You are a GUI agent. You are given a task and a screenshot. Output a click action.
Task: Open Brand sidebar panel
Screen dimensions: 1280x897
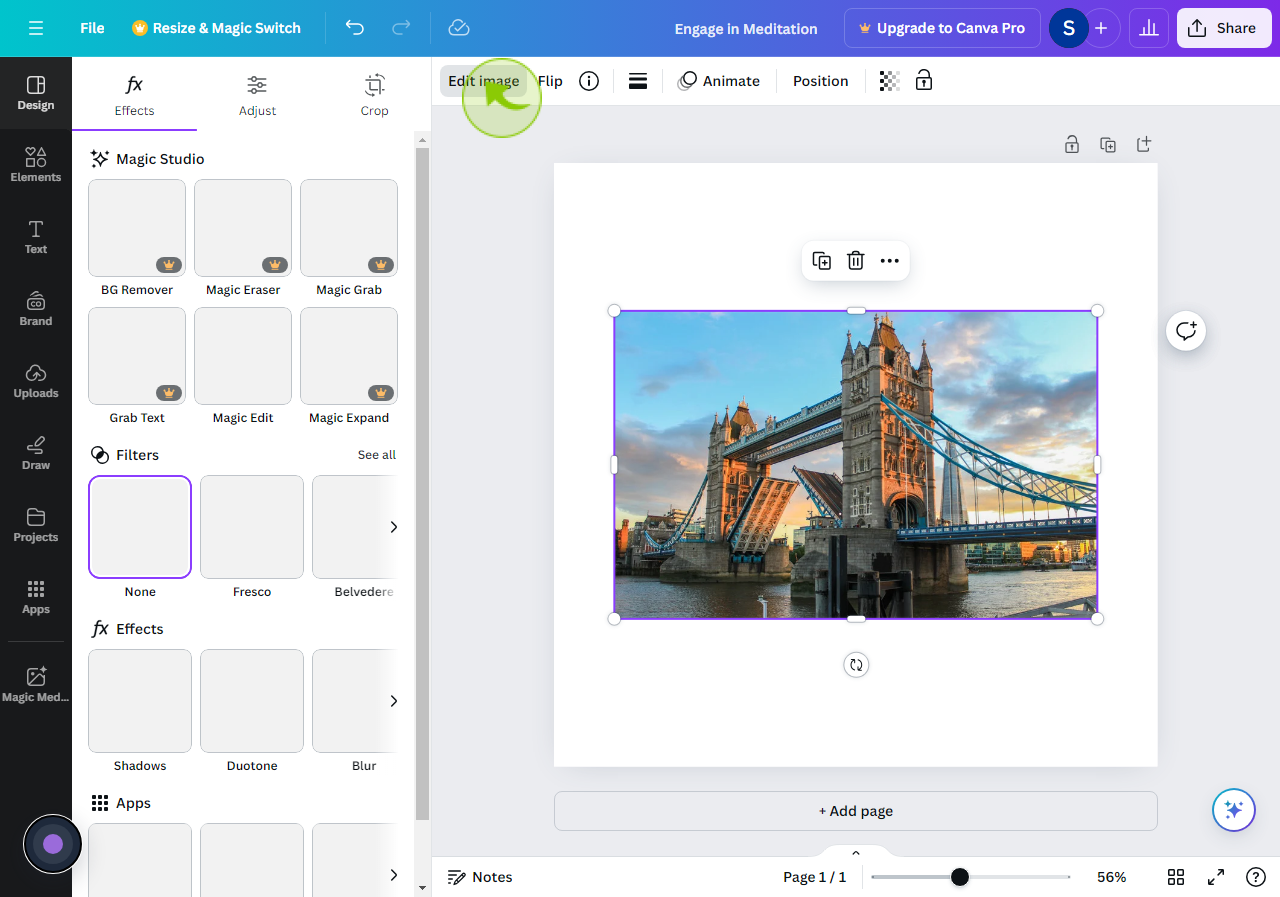coord(36,309)
